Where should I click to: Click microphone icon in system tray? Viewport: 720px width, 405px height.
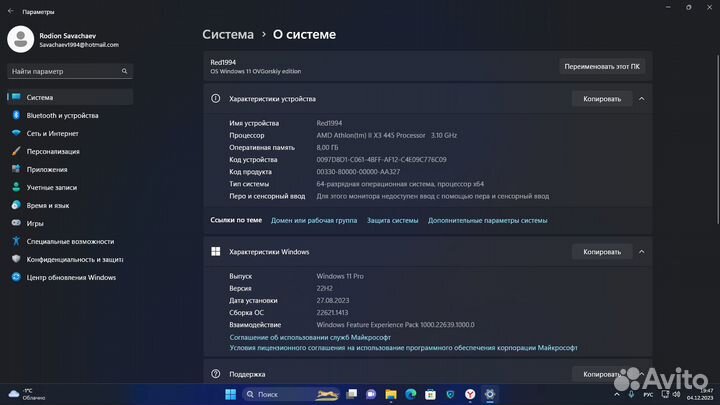(x=631, y=394)
